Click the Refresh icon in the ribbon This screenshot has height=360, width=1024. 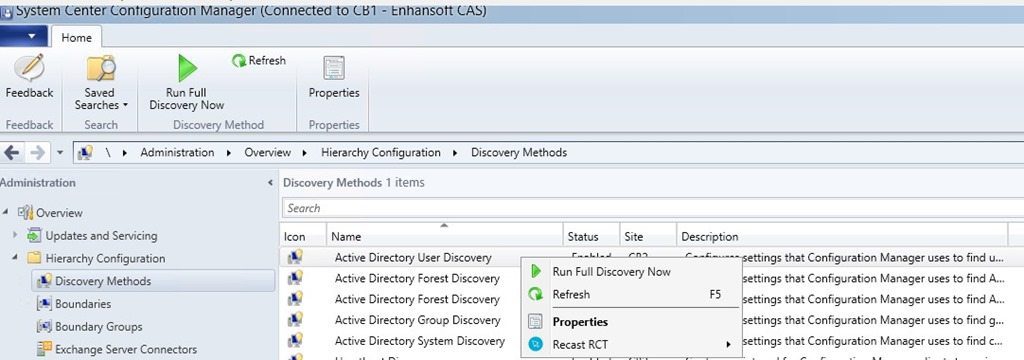(239, 61)
